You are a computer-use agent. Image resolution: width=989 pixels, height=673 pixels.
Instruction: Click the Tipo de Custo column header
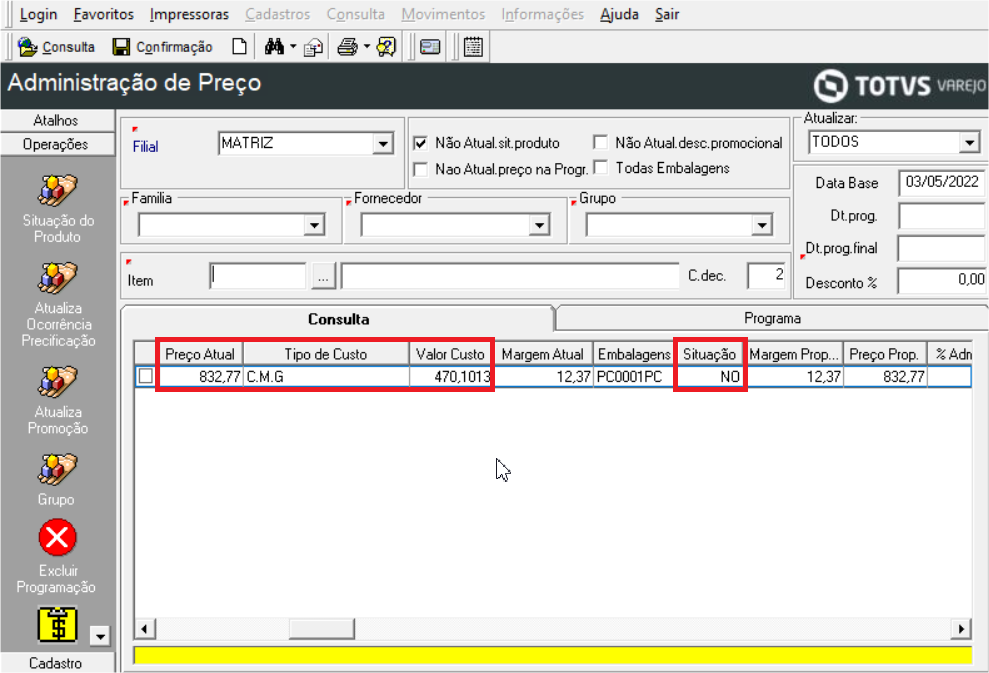[325, 354]
